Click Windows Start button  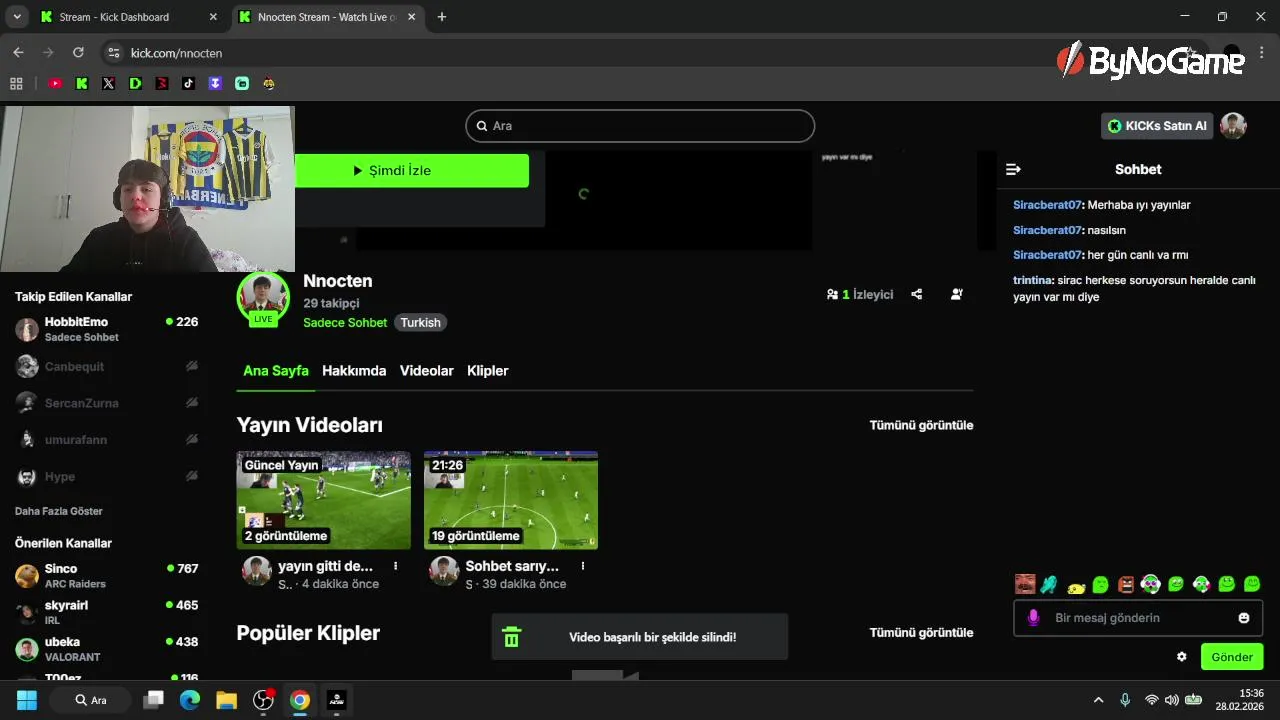point(26,700)
